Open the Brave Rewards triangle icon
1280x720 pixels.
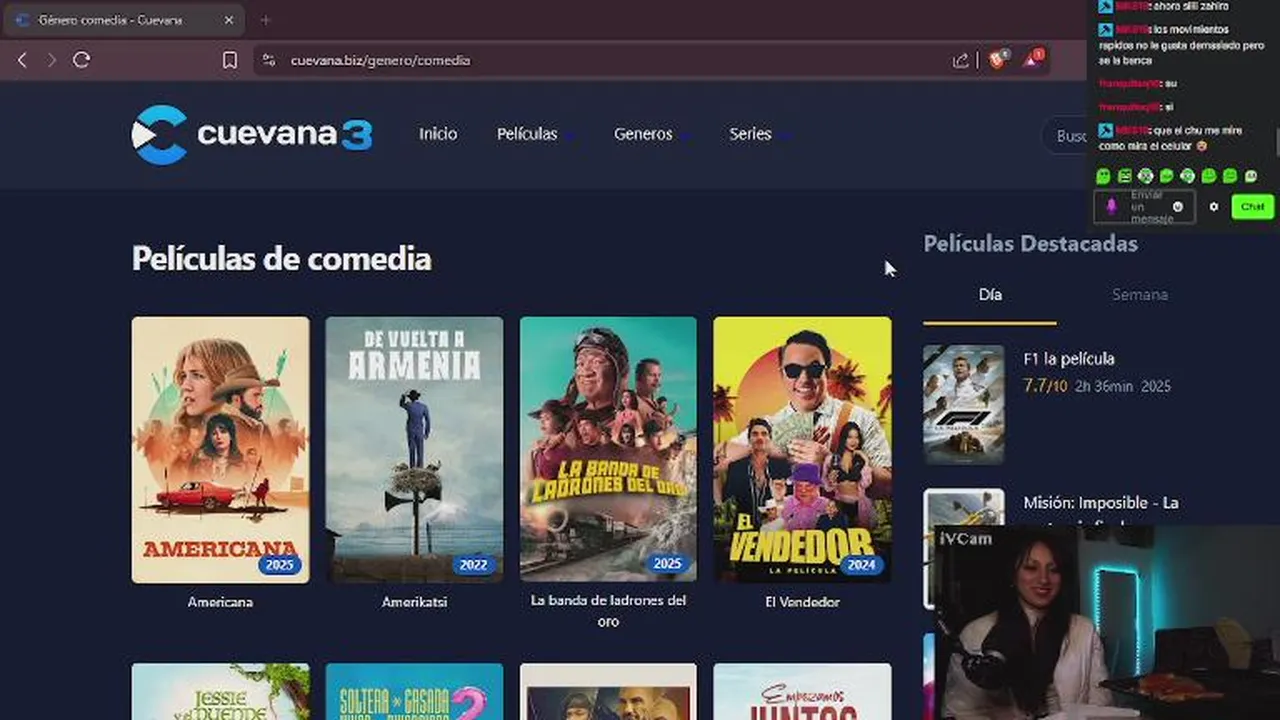point(1032,59)
